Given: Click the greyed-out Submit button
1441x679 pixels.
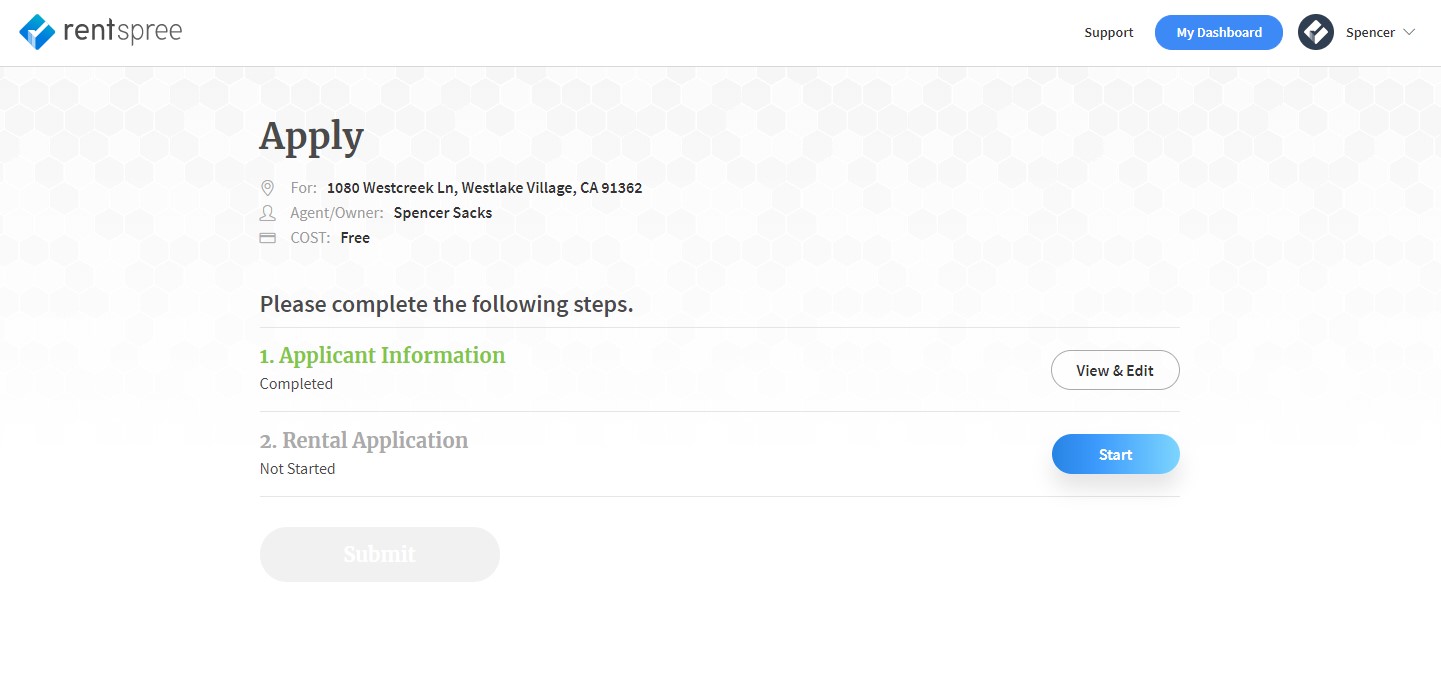Looking at the screenshot, I should [379, 554].
